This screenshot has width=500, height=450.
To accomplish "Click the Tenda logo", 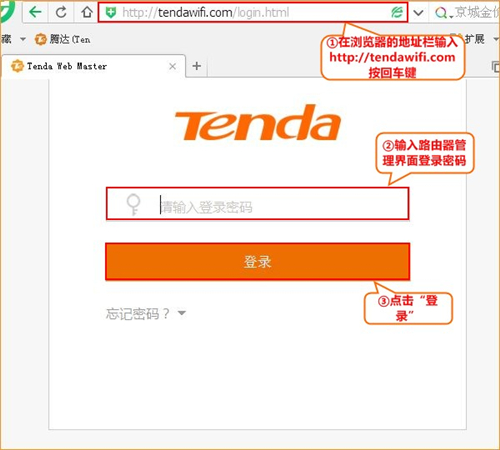I will click(258, 123).
